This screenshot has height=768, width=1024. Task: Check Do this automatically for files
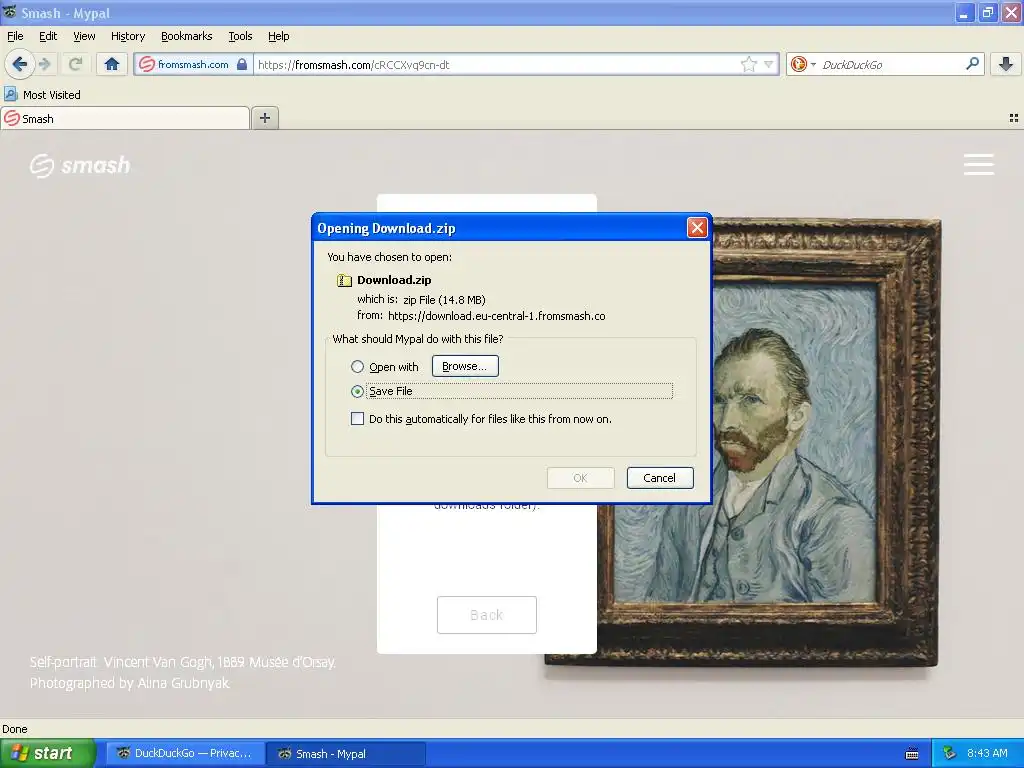coord(357,419)
